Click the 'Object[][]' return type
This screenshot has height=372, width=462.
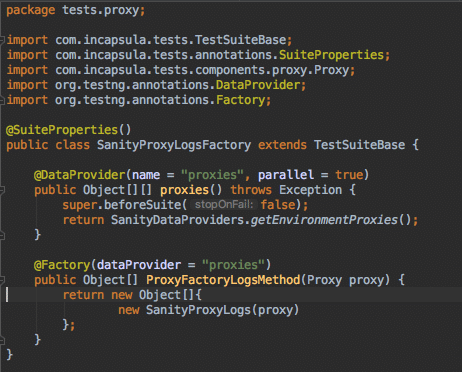(x=118, y=190)
